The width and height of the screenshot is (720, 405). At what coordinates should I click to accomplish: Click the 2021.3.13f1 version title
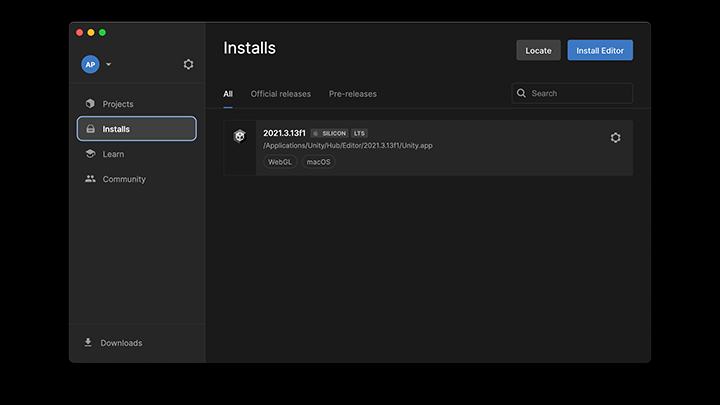[284, 133]
